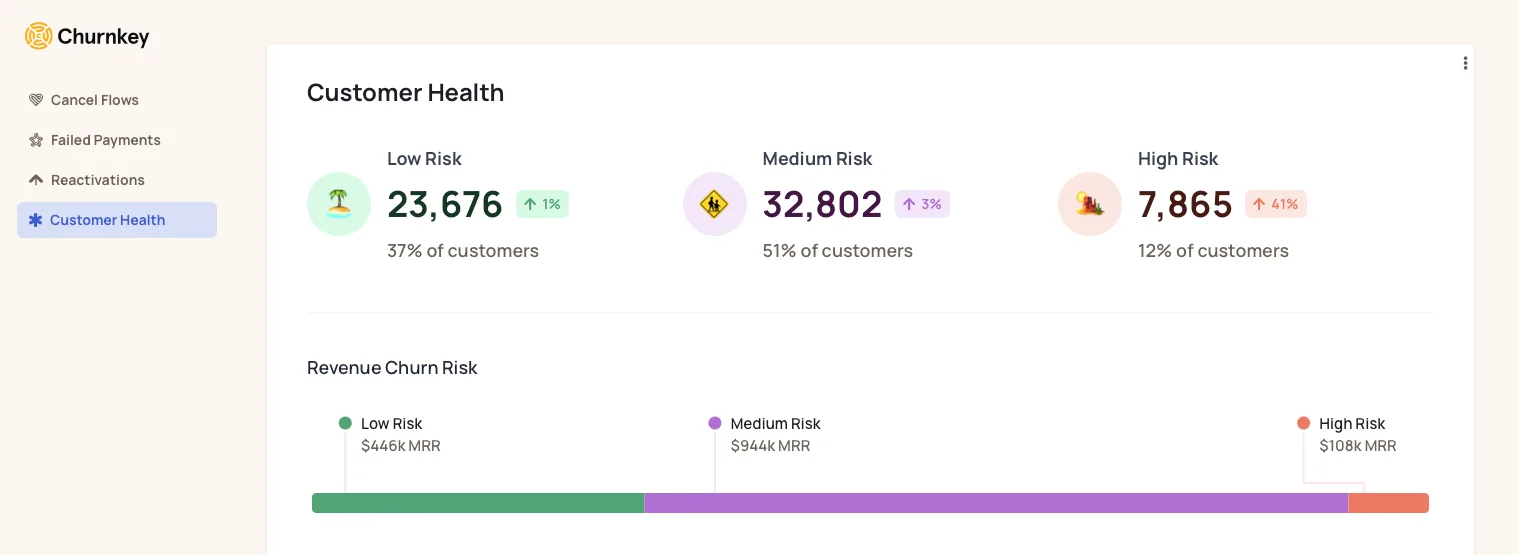
Task: Click the orange High Risk bar segment
Action: tap(1389, 503)
